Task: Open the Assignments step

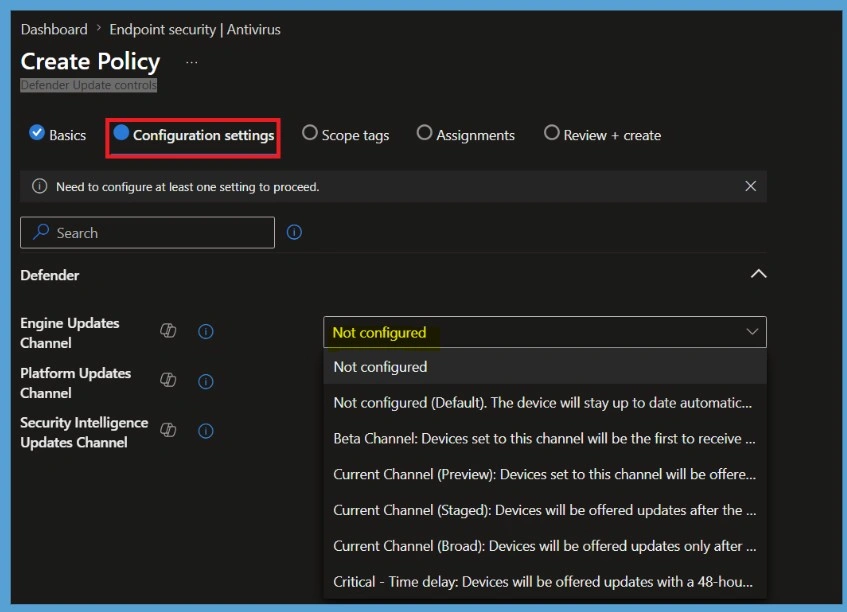Action: coord(466,134)
